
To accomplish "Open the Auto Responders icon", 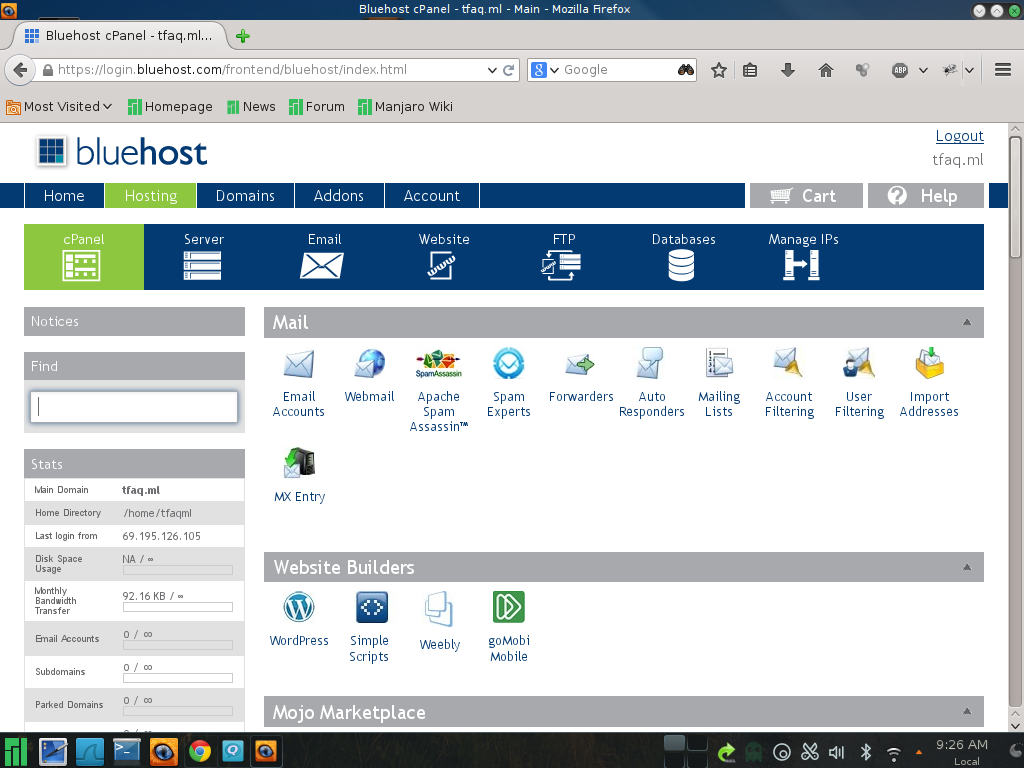I will (651, 365).
